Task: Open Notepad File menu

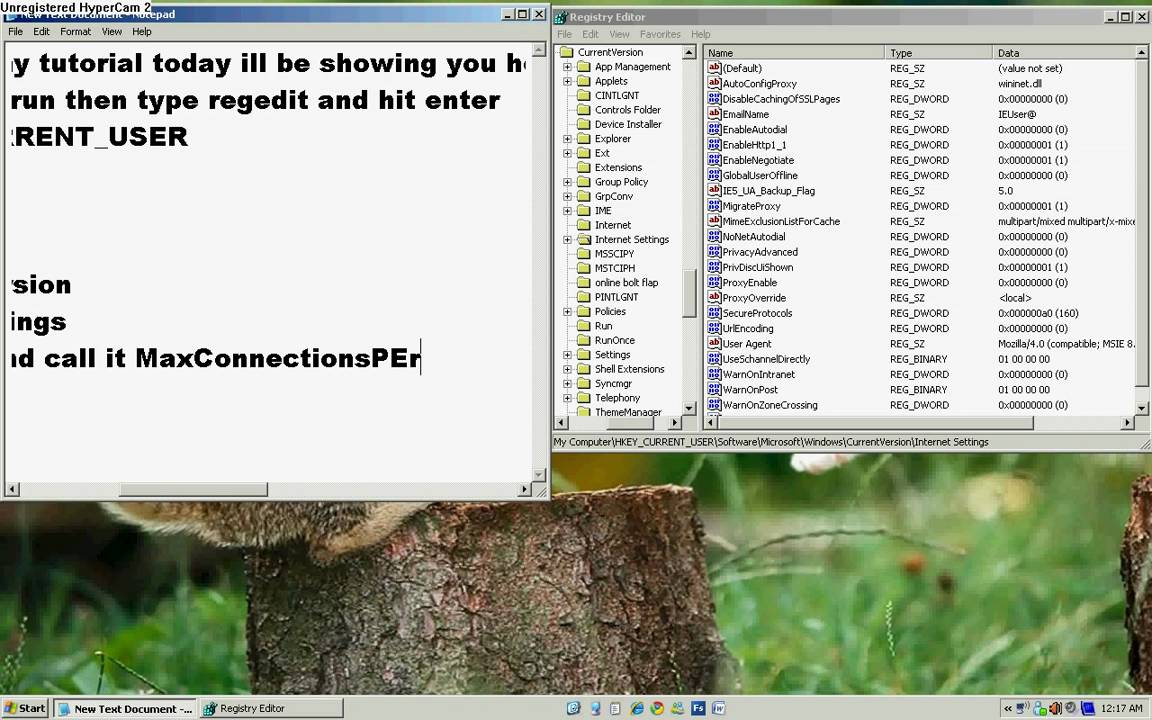Action: point(15,32)
